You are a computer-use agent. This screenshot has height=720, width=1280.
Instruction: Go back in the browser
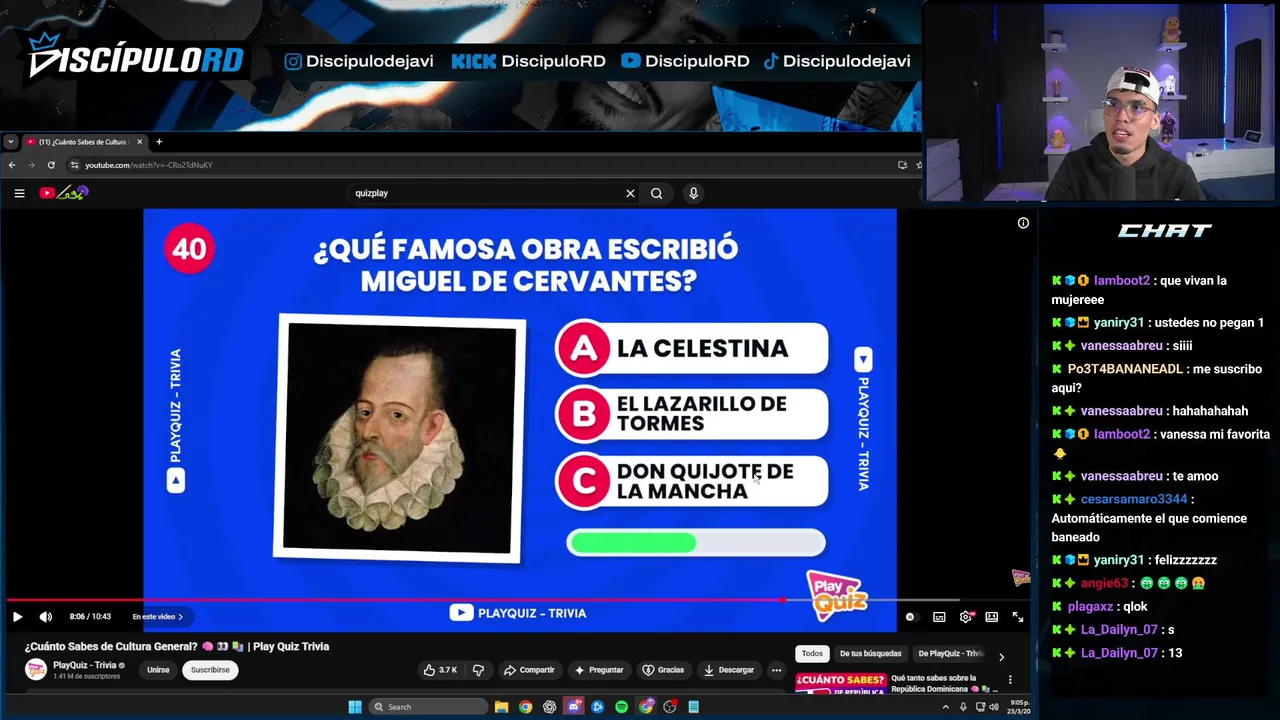click(x=12, y=165)
